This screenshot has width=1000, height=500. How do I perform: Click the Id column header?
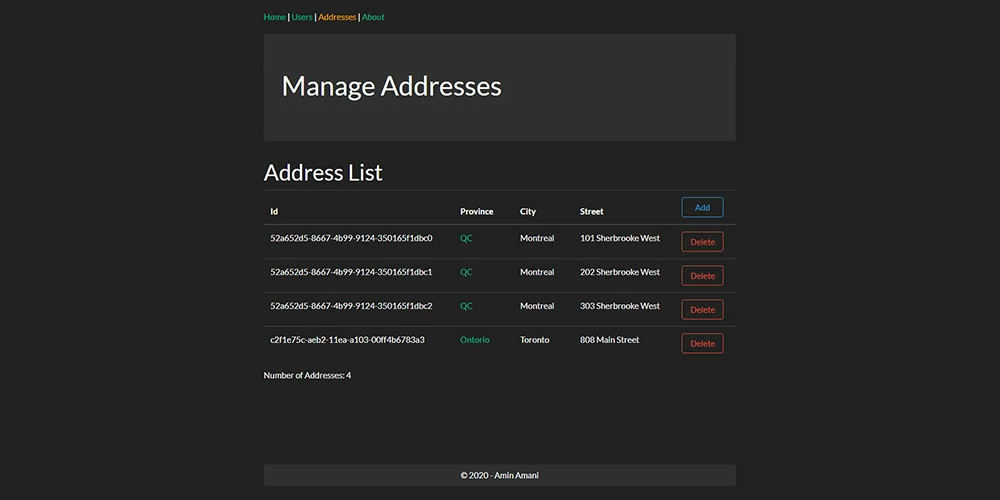click(274, 212)
